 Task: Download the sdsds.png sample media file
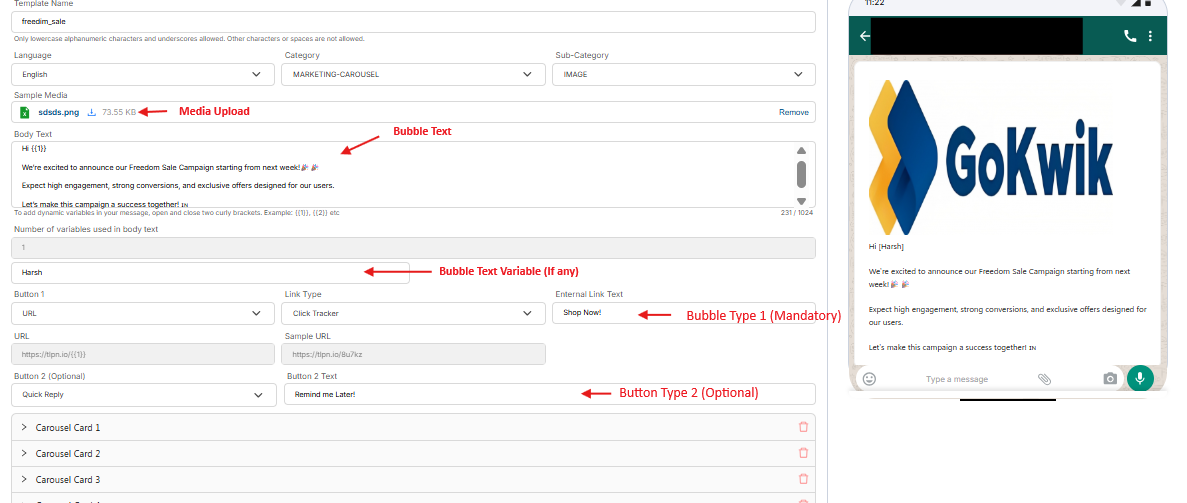tap(92, 112)
